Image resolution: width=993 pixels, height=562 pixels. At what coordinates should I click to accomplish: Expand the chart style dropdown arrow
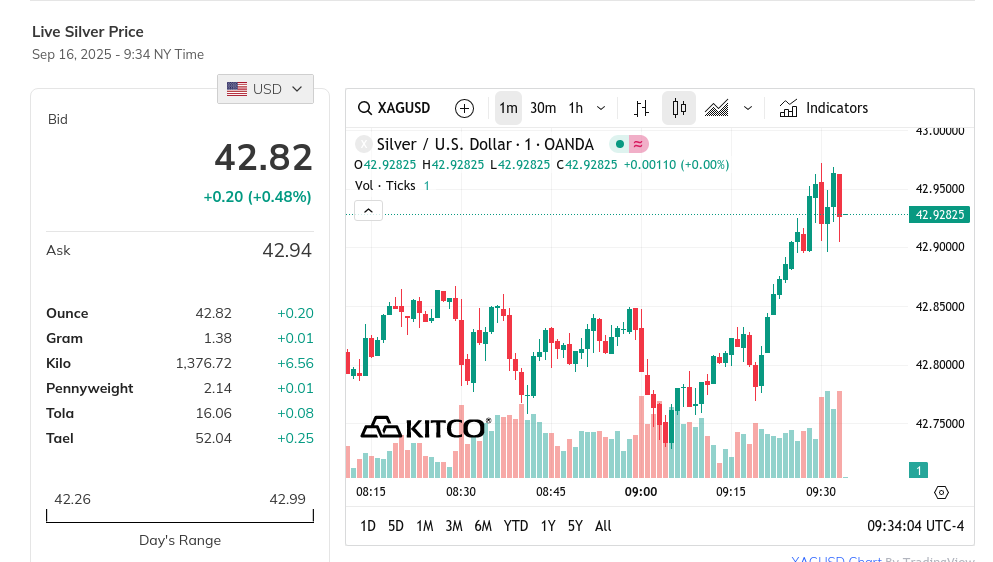tap(748, 108)
